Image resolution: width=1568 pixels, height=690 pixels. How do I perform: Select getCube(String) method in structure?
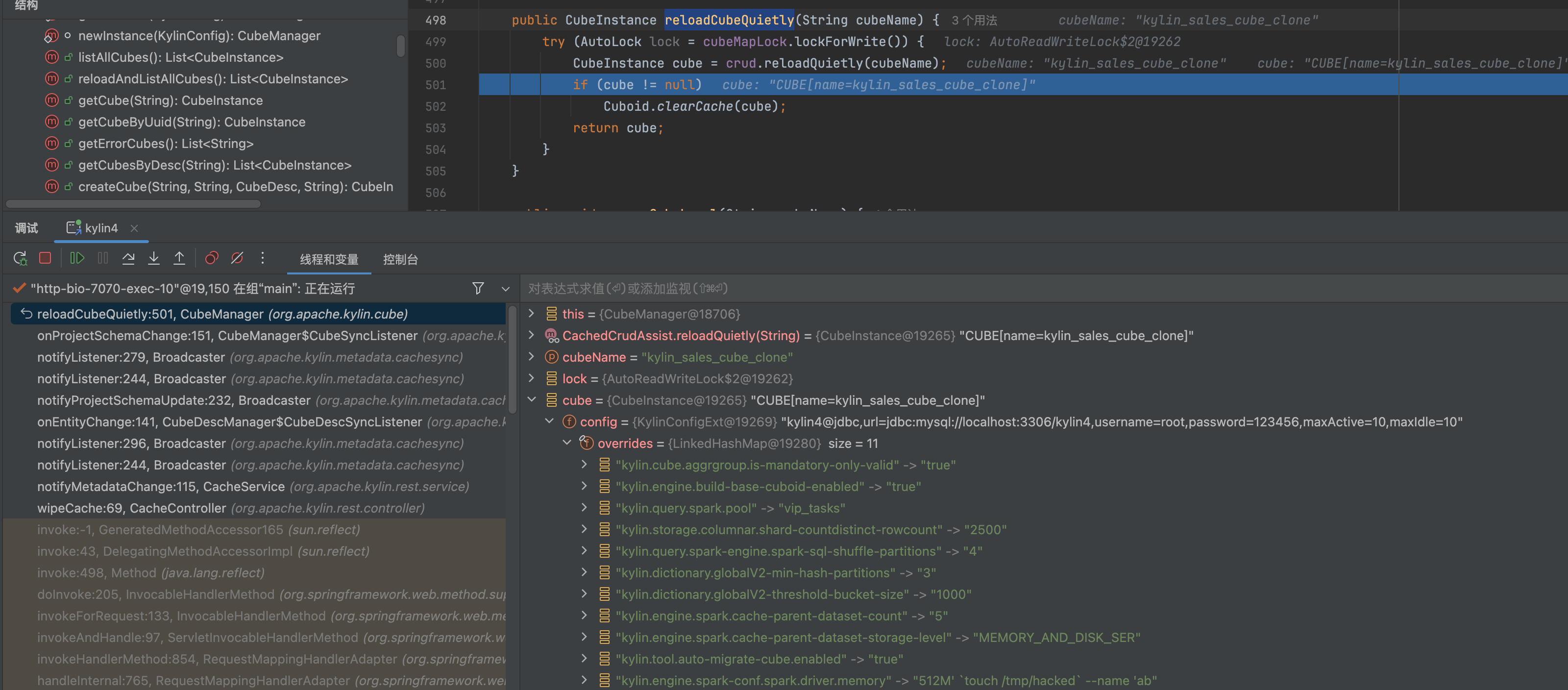pyautogui.click(x=171, y=100)
